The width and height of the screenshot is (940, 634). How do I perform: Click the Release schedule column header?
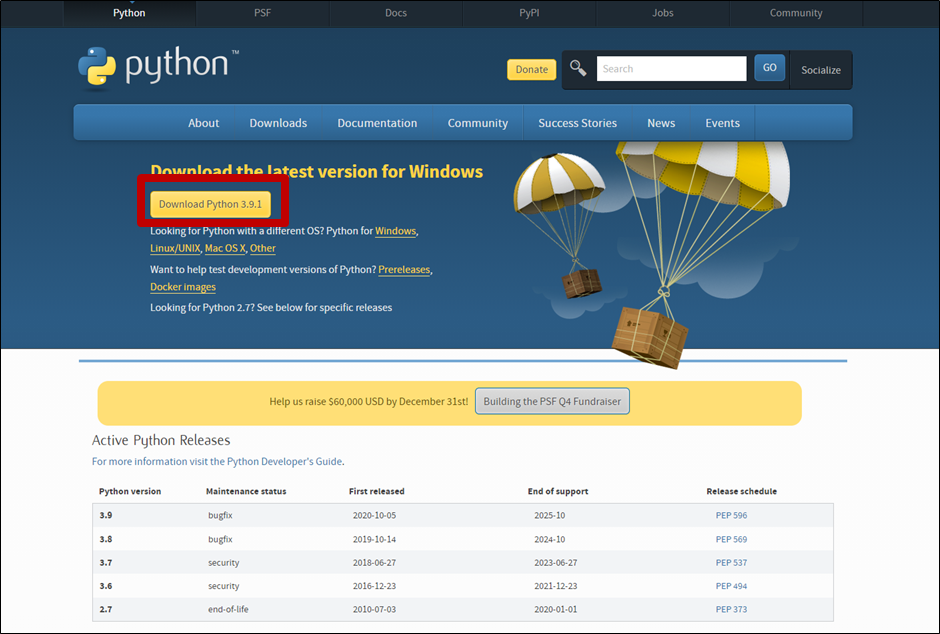tap(742, 491)
